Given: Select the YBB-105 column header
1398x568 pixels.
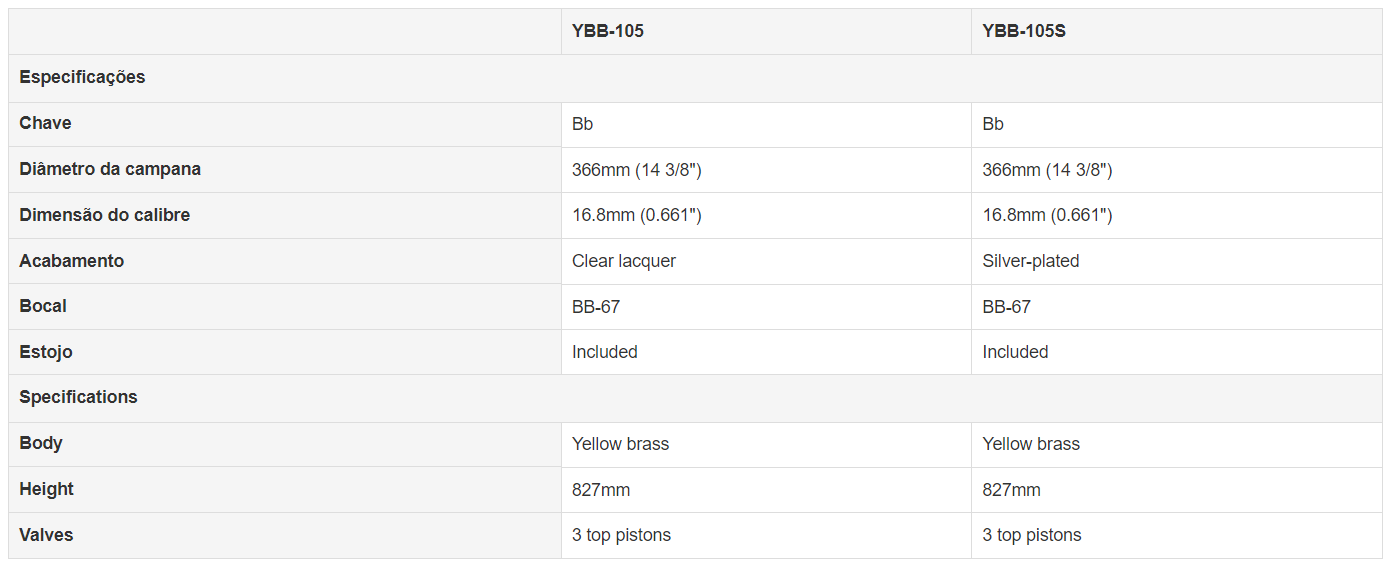Looking at the screenshot, I should 608,31.
